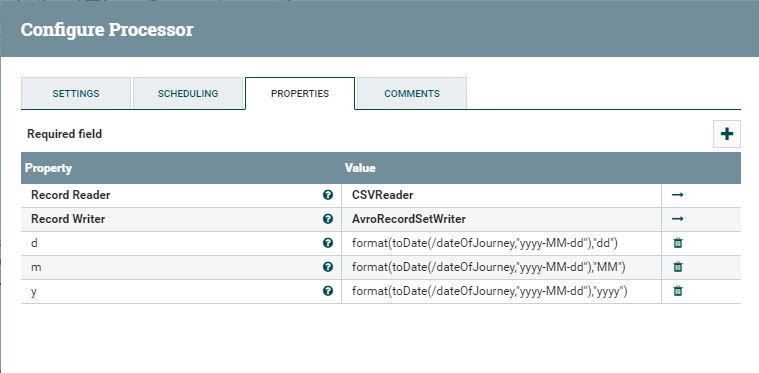Image resolution: width=759 pixels, height=373 pixels.
Task: Click property name d
Action: (34, 243)
